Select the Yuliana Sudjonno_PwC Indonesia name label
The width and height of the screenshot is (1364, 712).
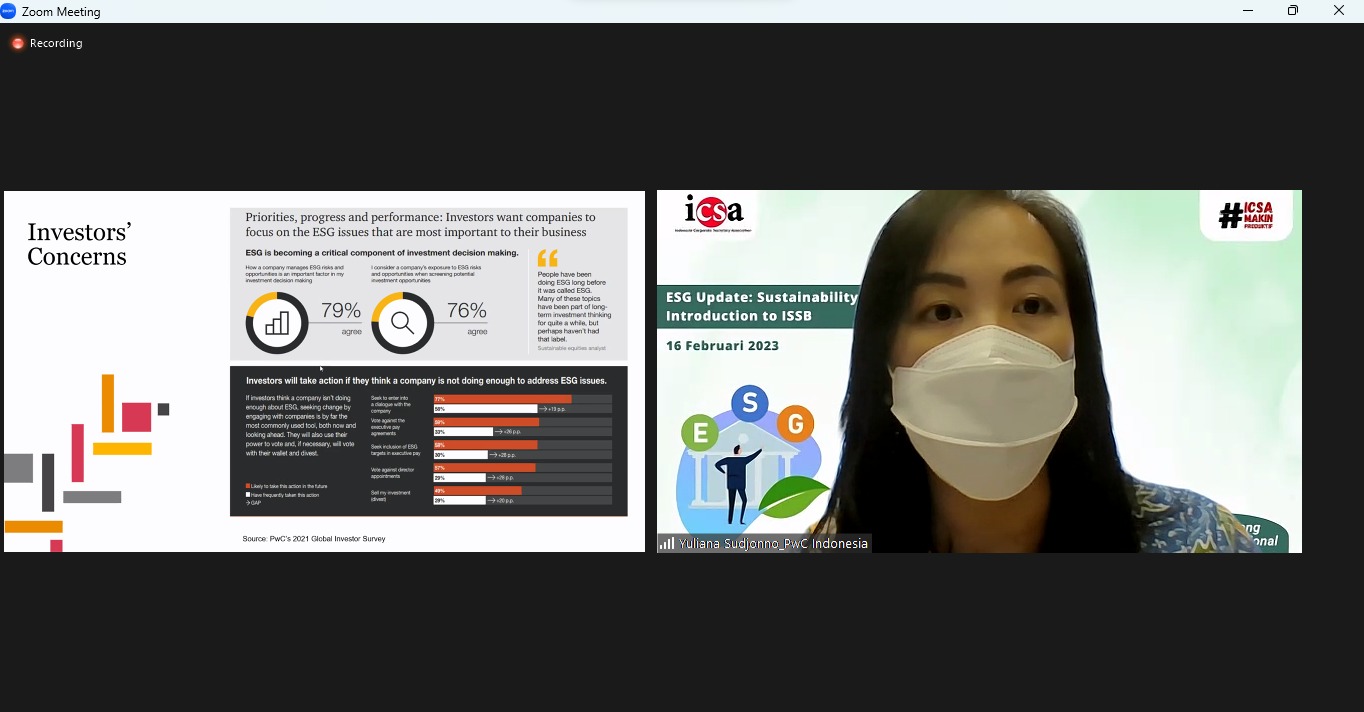pyautogui.click(x=773, y=544)
